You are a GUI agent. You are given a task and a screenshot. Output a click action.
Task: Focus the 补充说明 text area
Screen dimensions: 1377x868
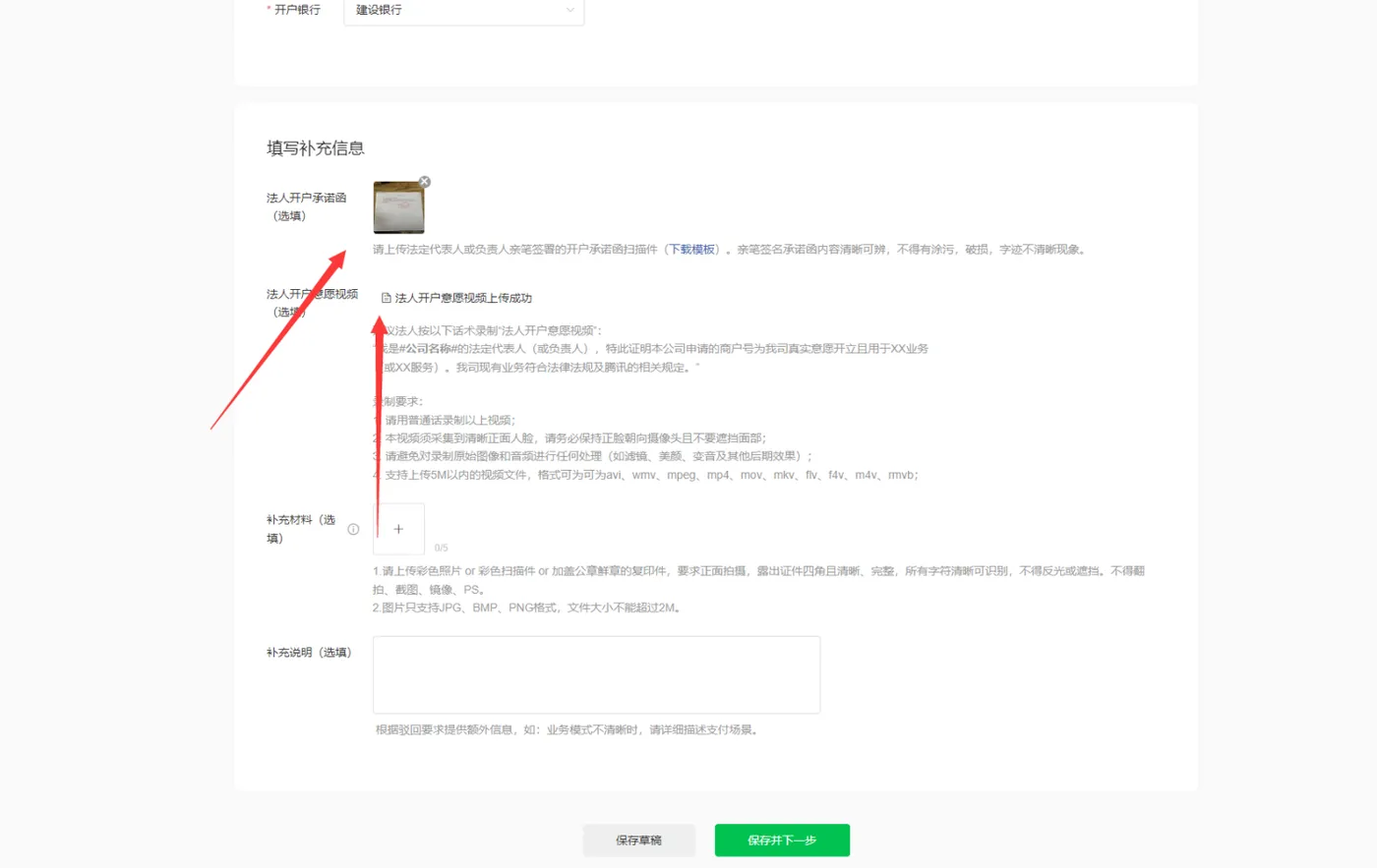[596, 674]
